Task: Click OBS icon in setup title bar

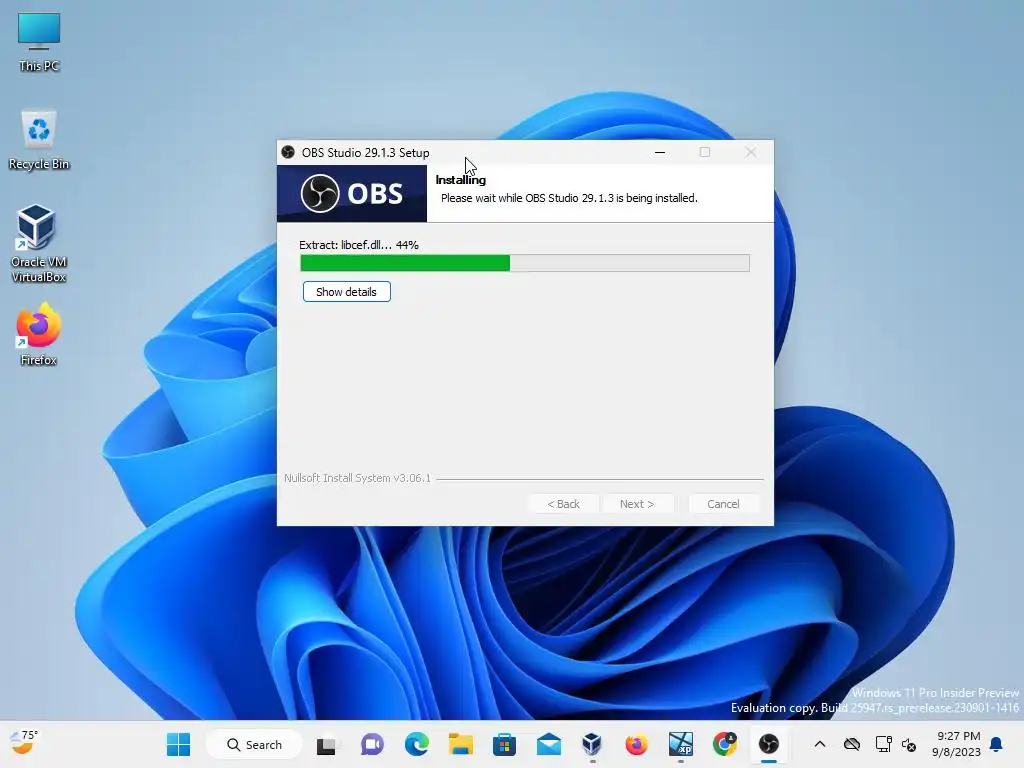Action: (288, 152)
